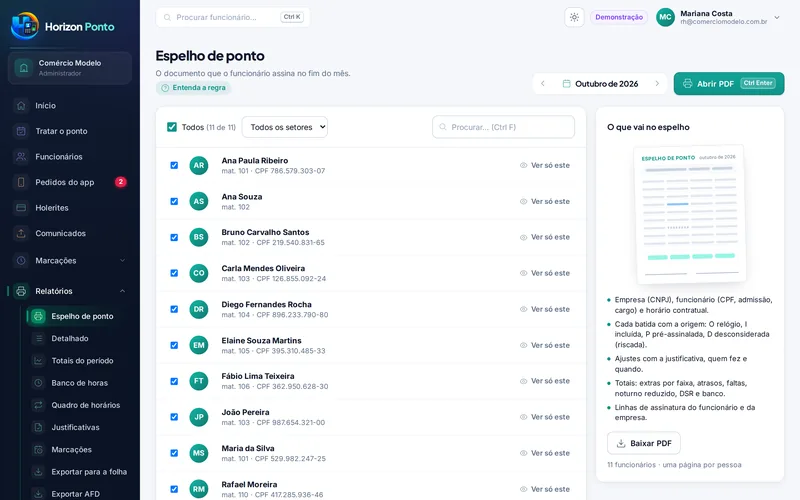Uncheck the Todos select-all checkbox

(x=172, y=127)
